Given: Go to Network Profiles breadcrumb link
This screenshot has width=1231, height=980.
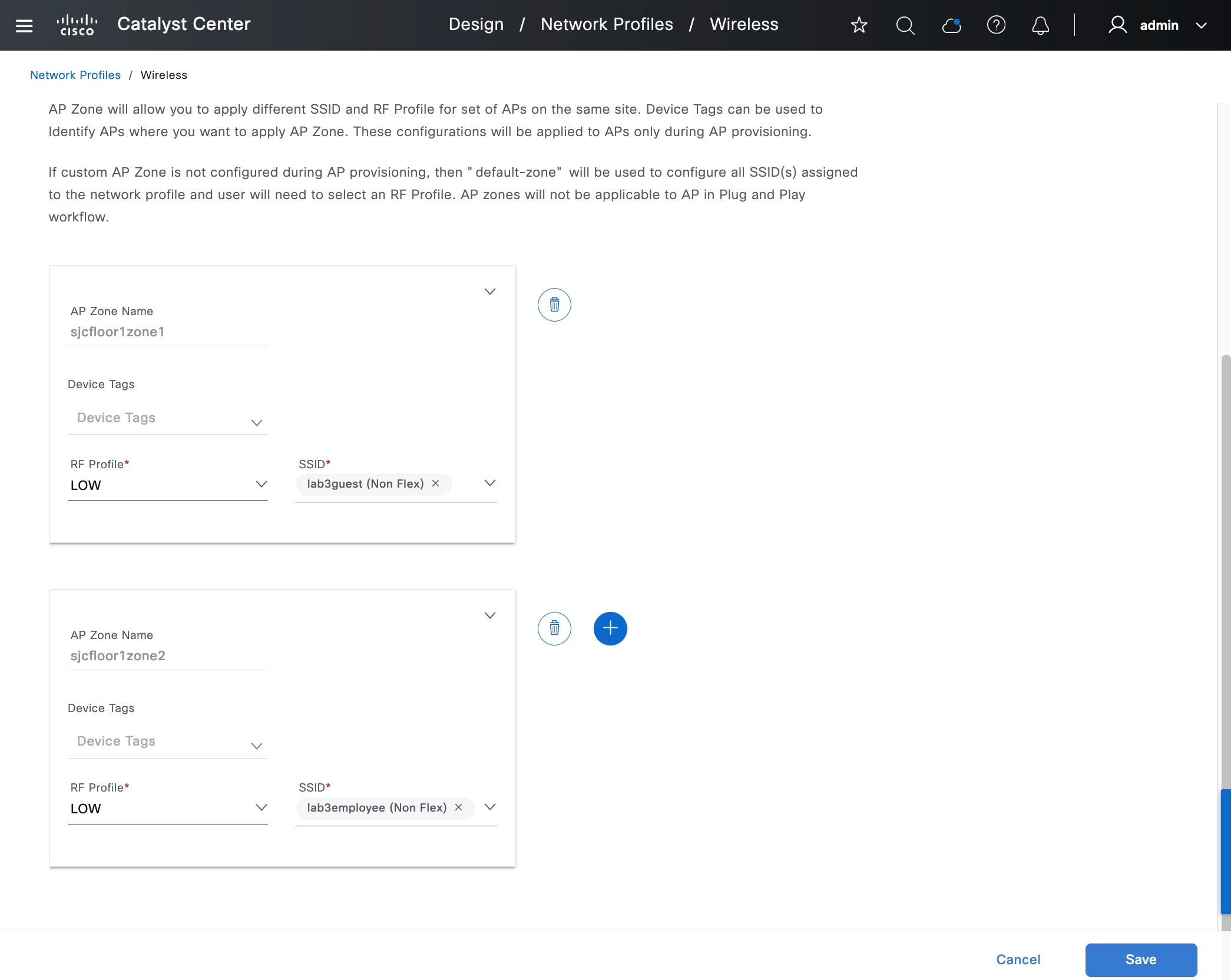Looking at the screenshot, I should tap(75, 75).
